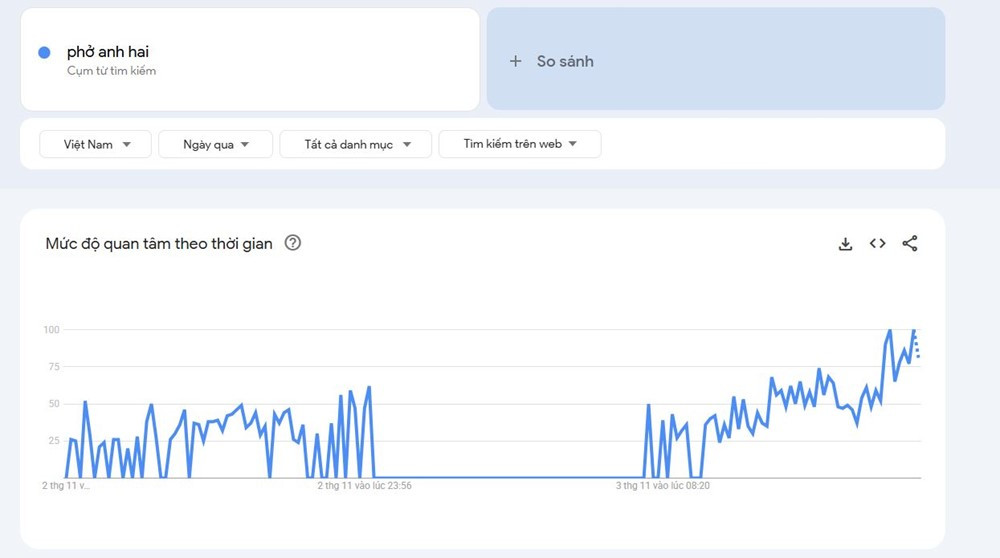Click the plus icon in So sánh card

515,61
